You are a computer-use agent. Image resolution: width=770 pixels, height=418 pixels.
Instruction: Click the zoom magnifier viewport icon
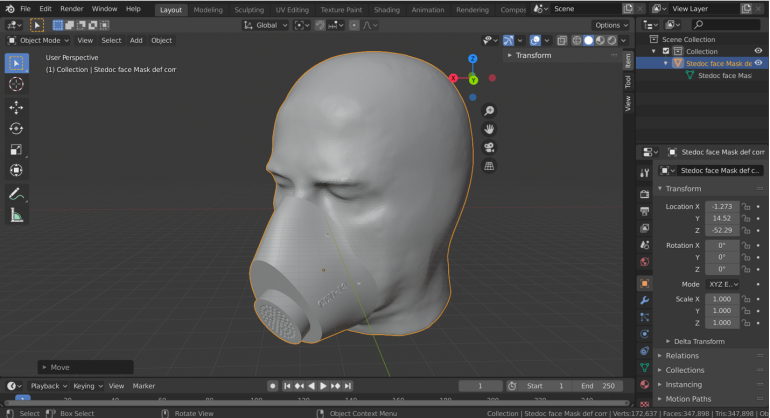[489, 111]
